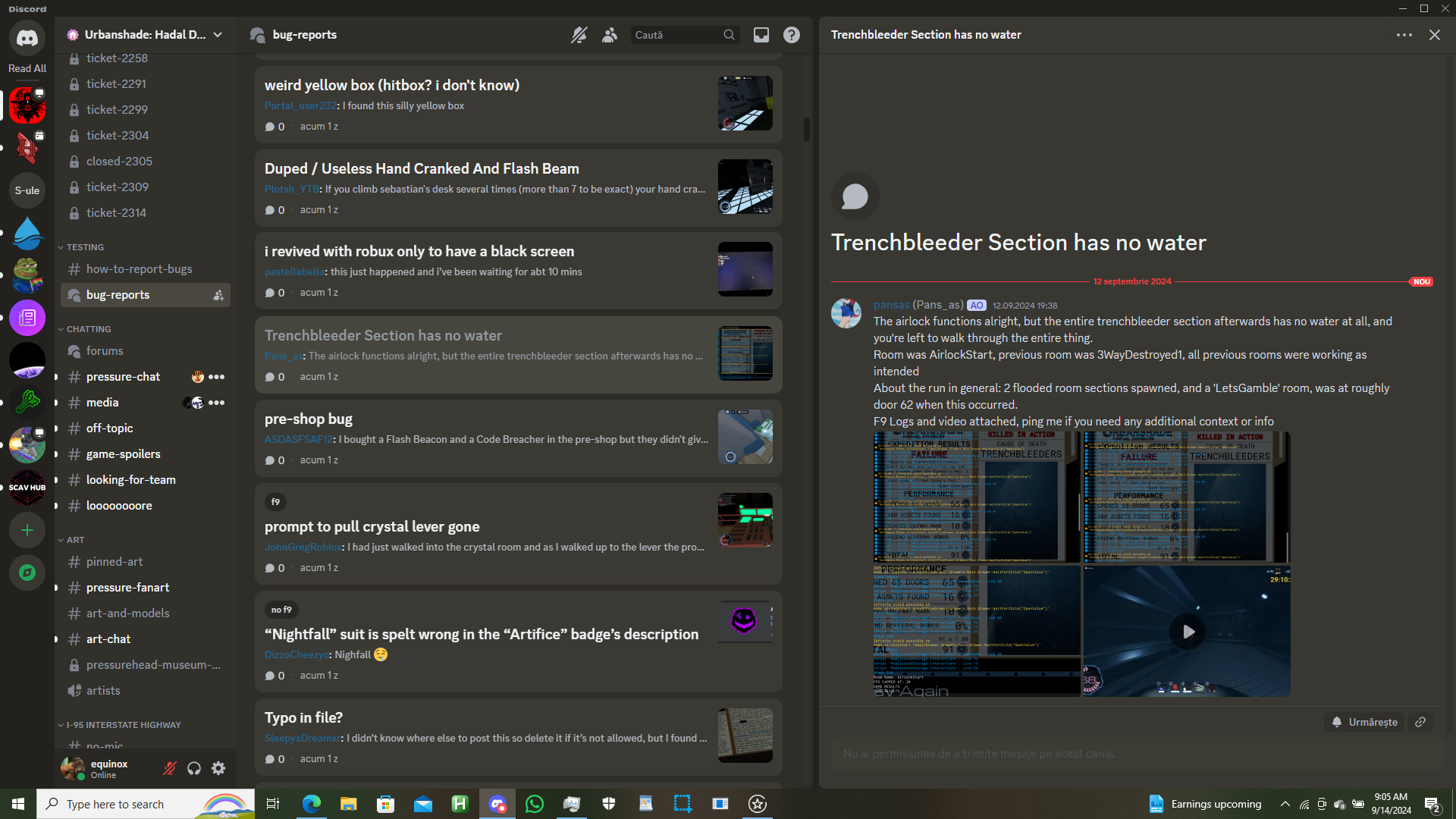Toggle microphone mute in user panel

coord(170,768)
